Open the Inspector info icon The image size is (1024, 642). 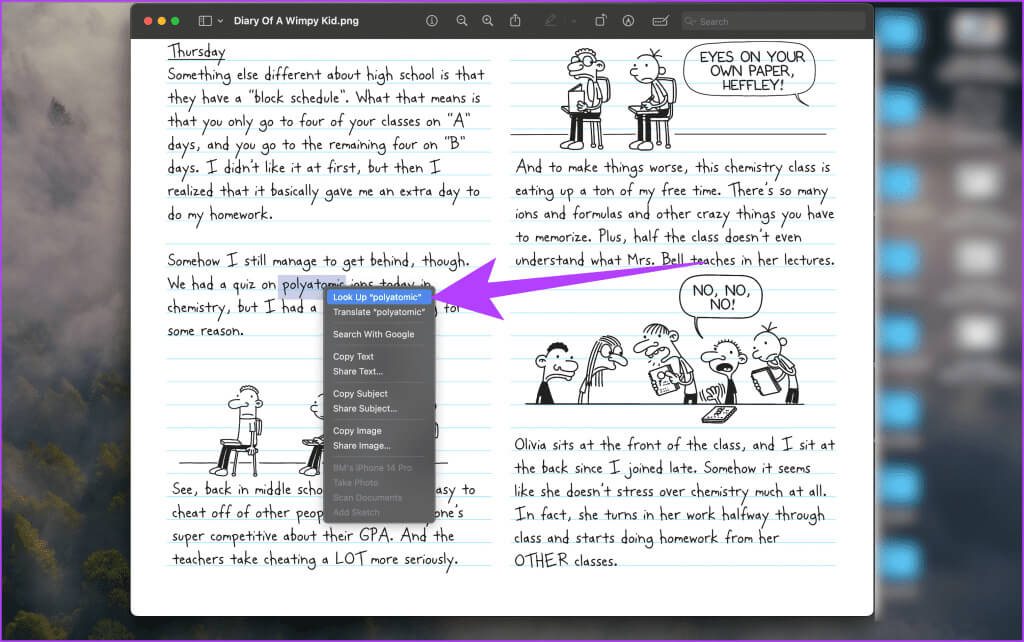[432, 21]
